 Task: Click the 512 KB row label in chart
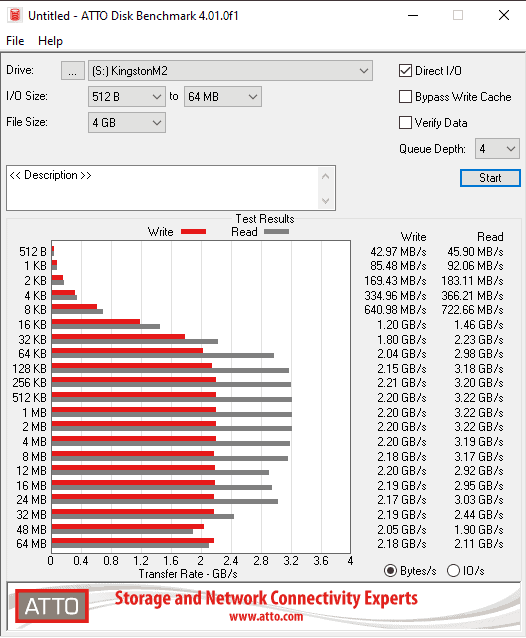pyautogui.click(x=30, y=398)
